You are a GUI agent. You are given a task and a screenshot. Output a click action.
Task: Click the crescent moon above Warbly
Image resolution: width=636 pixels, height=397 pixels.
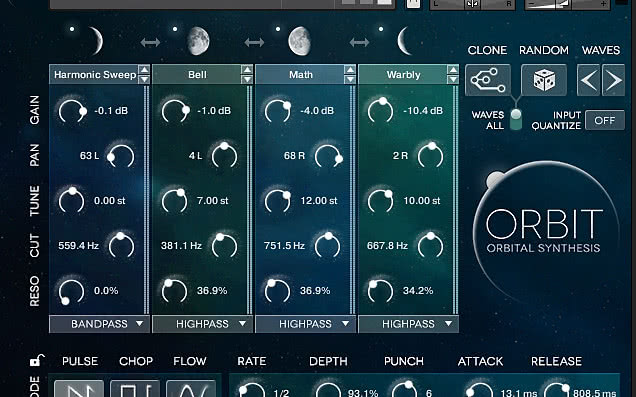coord(404,41)
